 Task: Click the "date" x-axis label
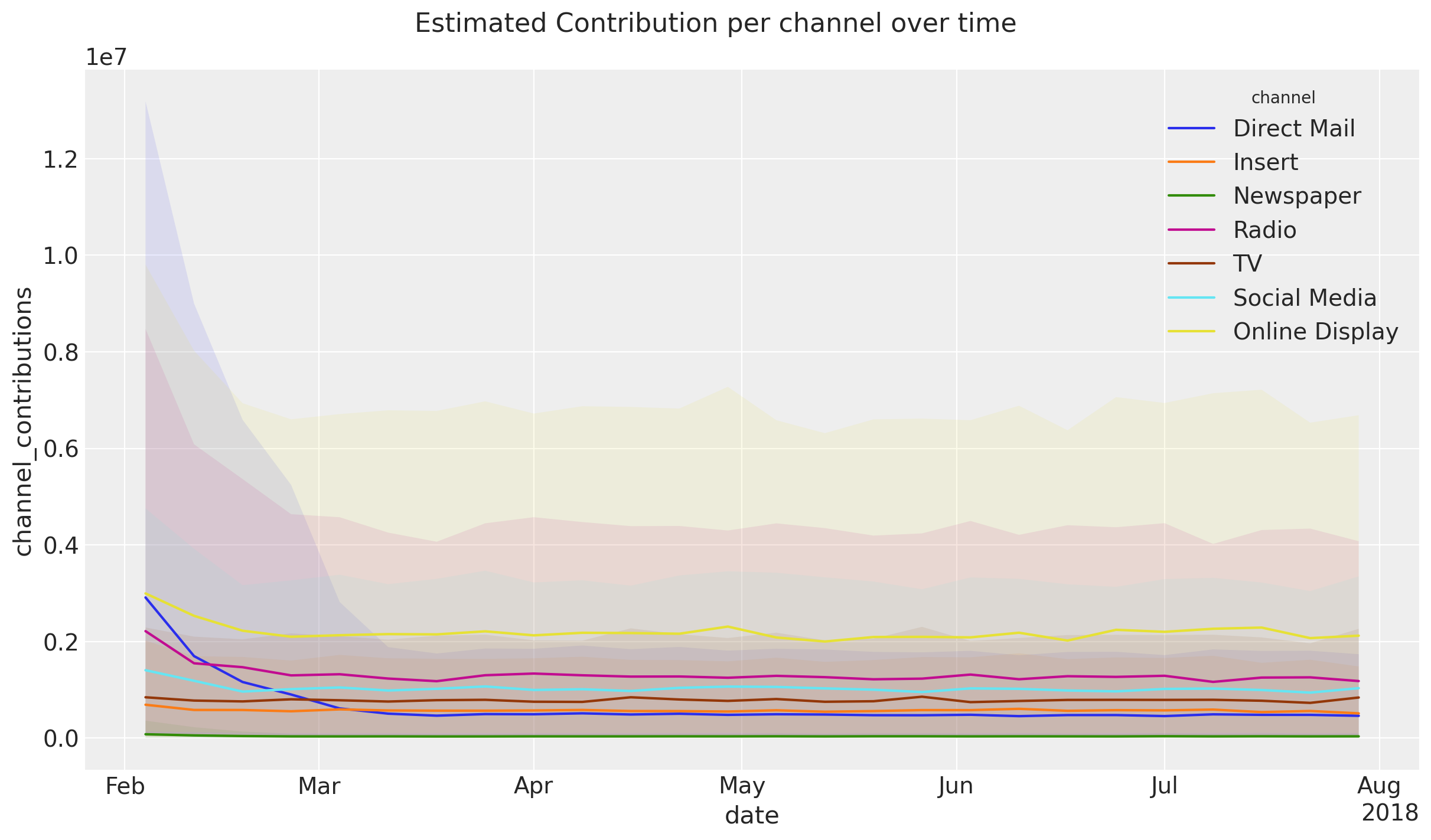coord(752,815)
